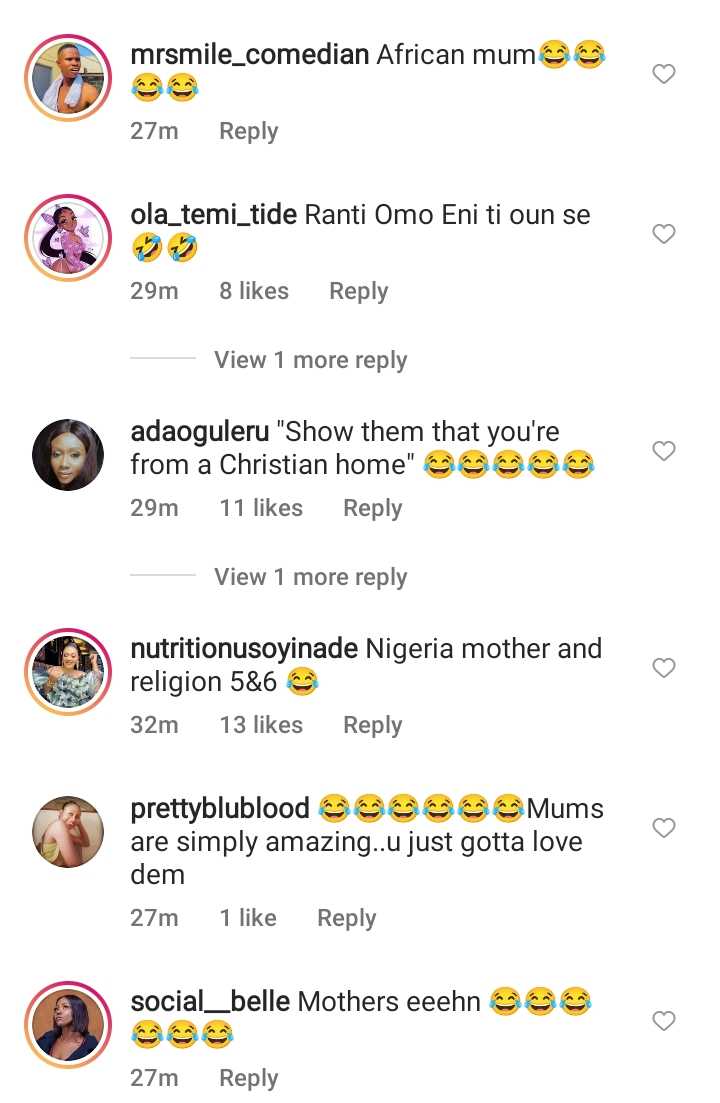This screenshot has height=1103, width=720.
Task: Reply to mrsmile_comedian's comment
Action: (248, 131)
